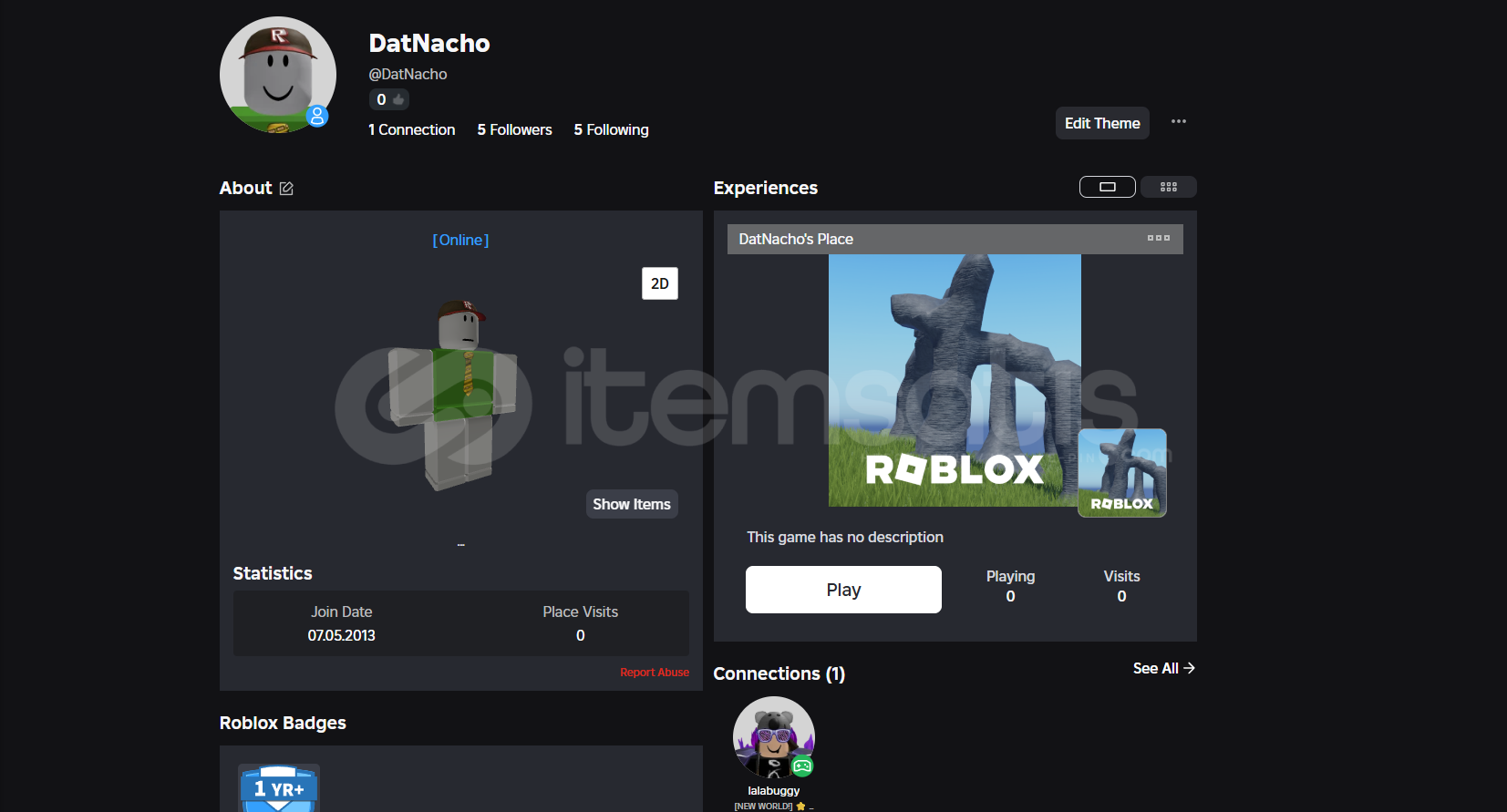1507x812 pixels.
Task: Toggle avatar view with the 2D button
Action: point(659,283)
